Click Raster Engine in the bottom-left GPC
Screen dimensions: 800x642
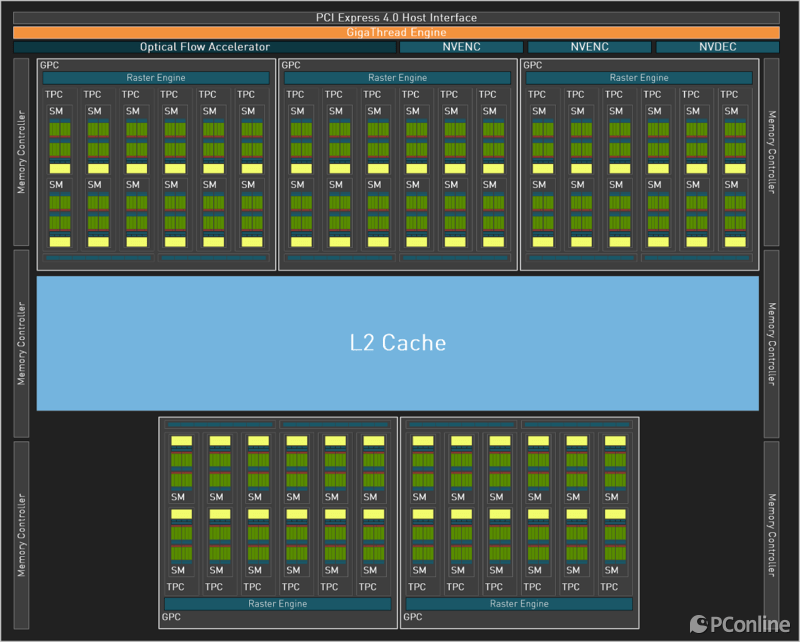[x=277, y=604]
